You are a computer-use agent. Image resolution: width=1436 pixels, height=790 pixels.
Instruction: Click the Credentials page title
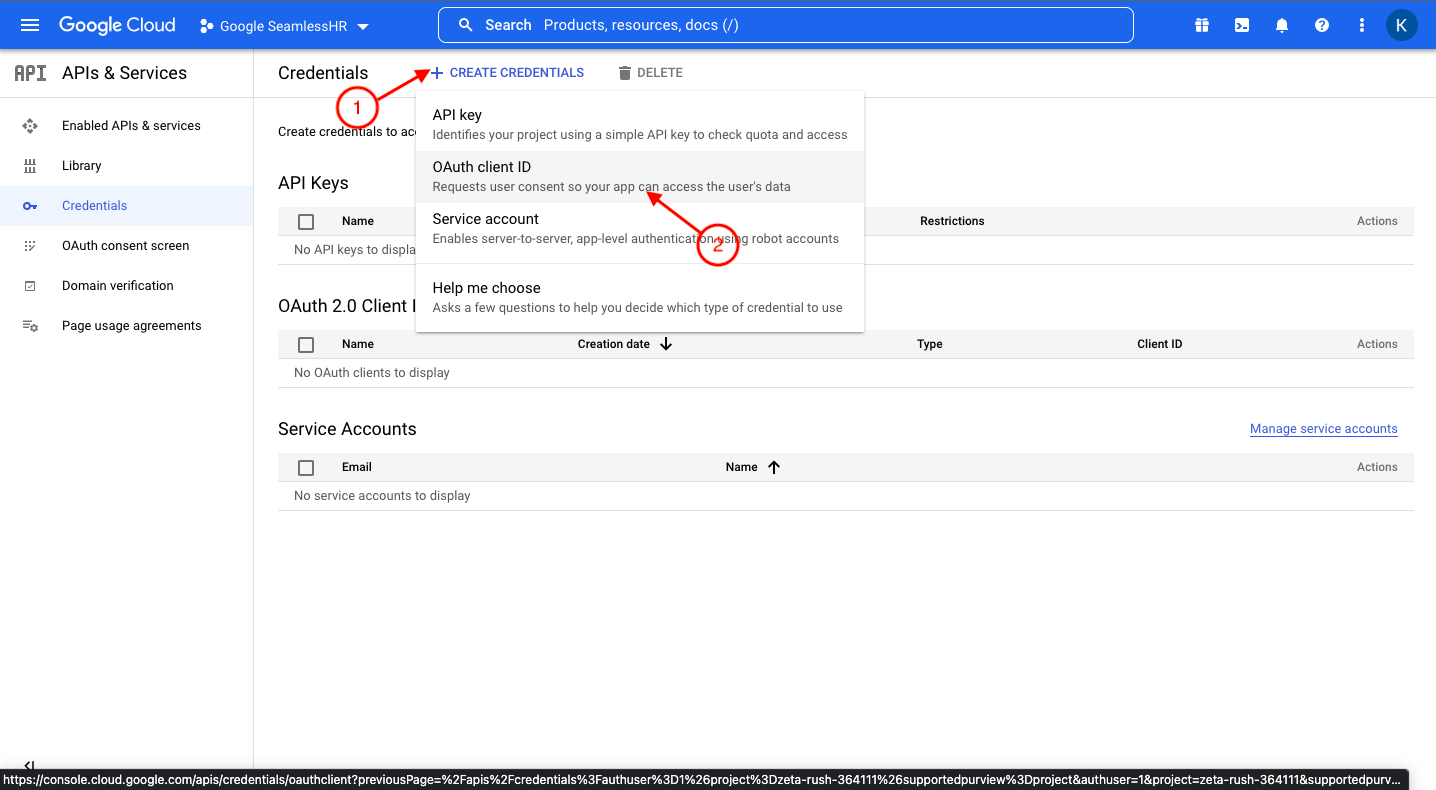click(x=323, y=73)
